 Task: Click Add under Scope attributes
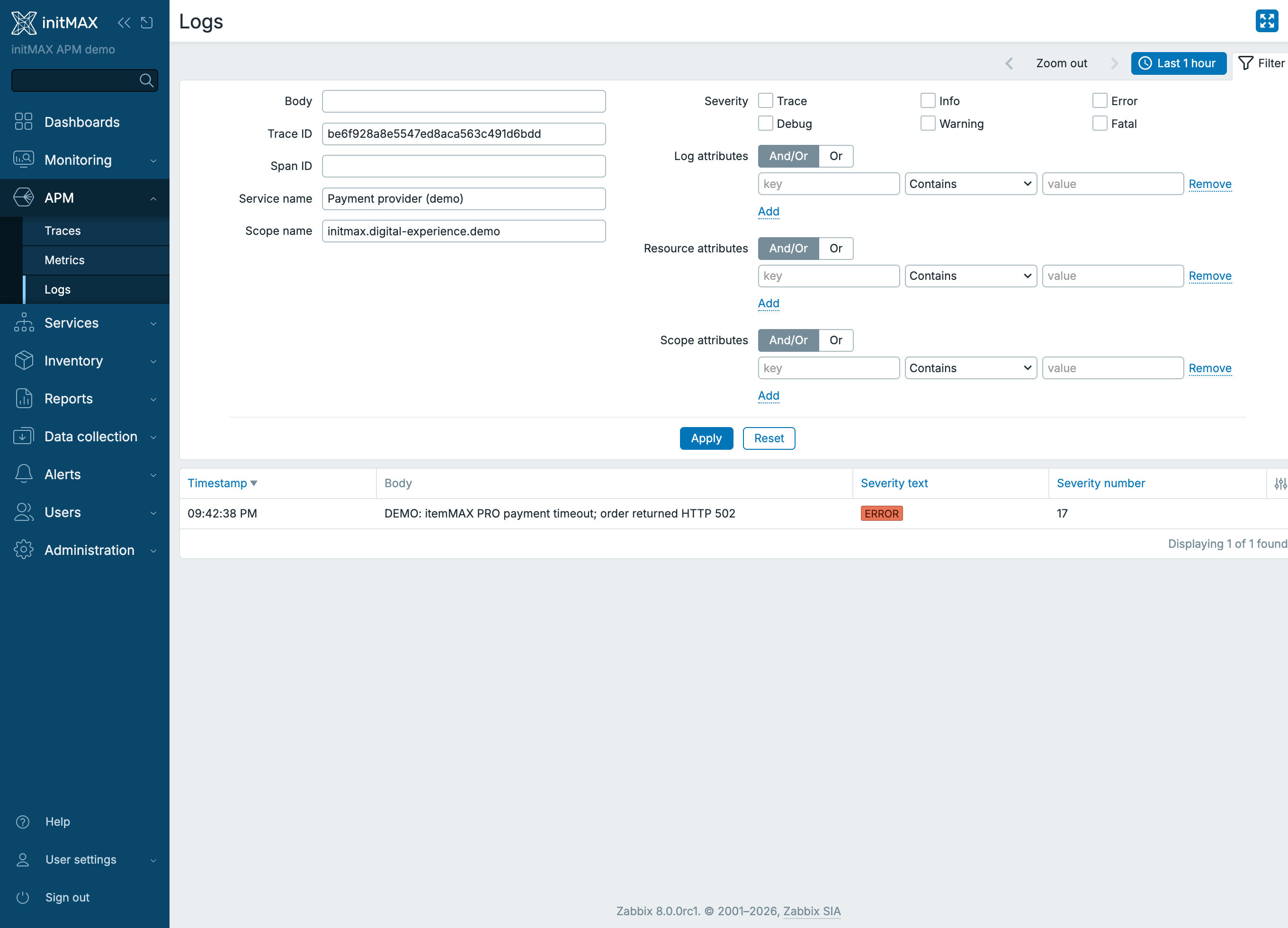coord(769,395)
